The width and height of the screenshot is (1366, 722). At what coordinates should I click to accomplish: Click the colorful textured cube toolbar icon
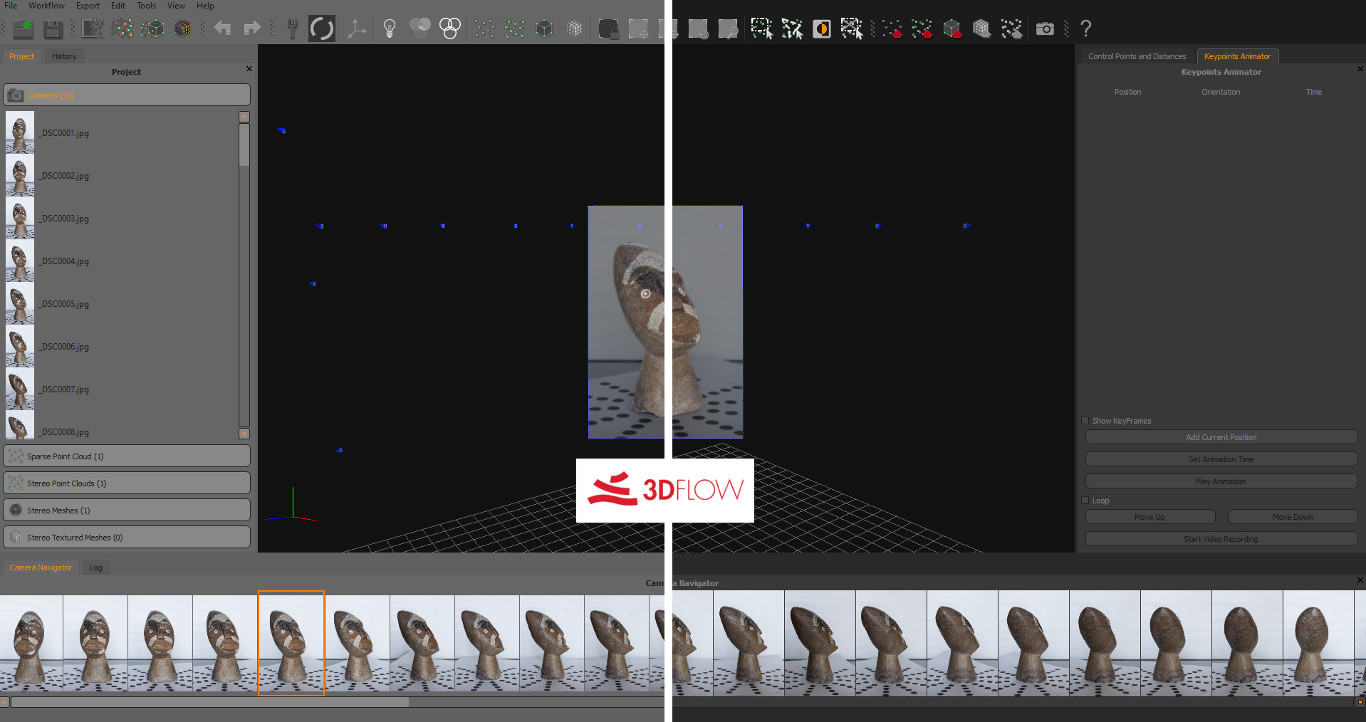pos(183,29)
